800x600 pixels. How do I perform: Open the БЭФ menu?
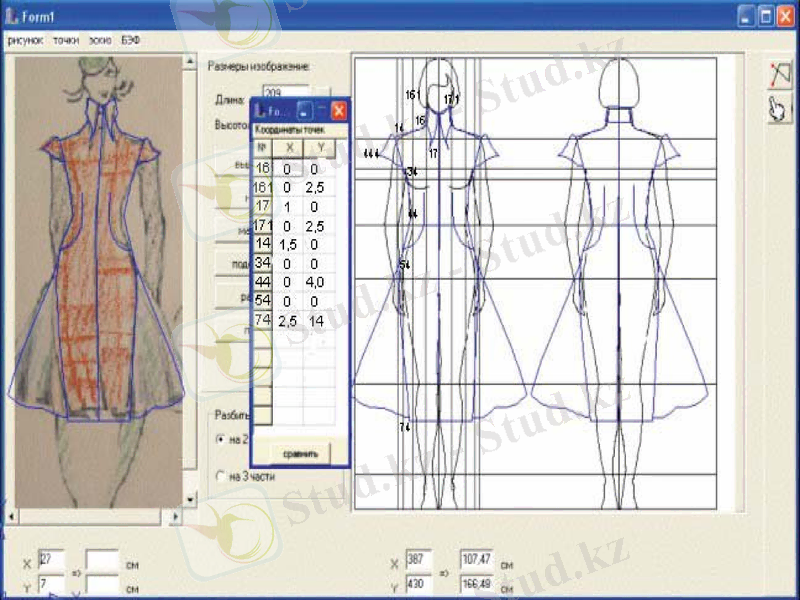point(131,41)
